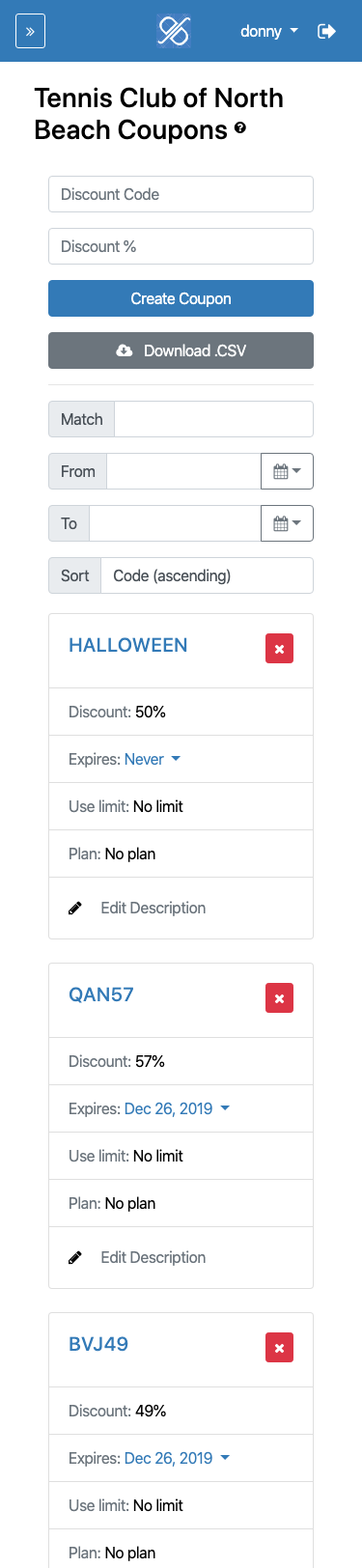This screenshot has height=1568, width=362.
Task: Click the pencil icon for QAN57 description
Action: click(75, 1258)
